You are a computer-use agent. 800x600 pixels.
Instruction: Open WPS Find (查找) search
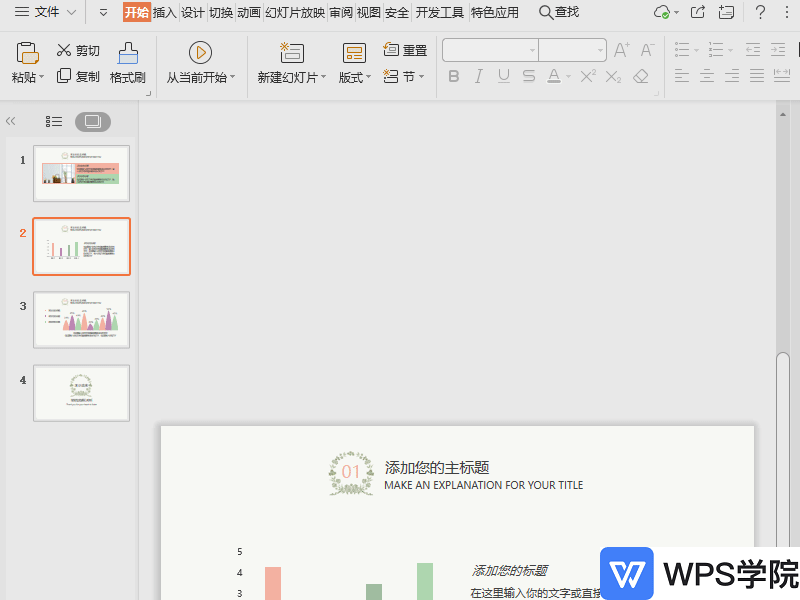[x=557, y=12]
